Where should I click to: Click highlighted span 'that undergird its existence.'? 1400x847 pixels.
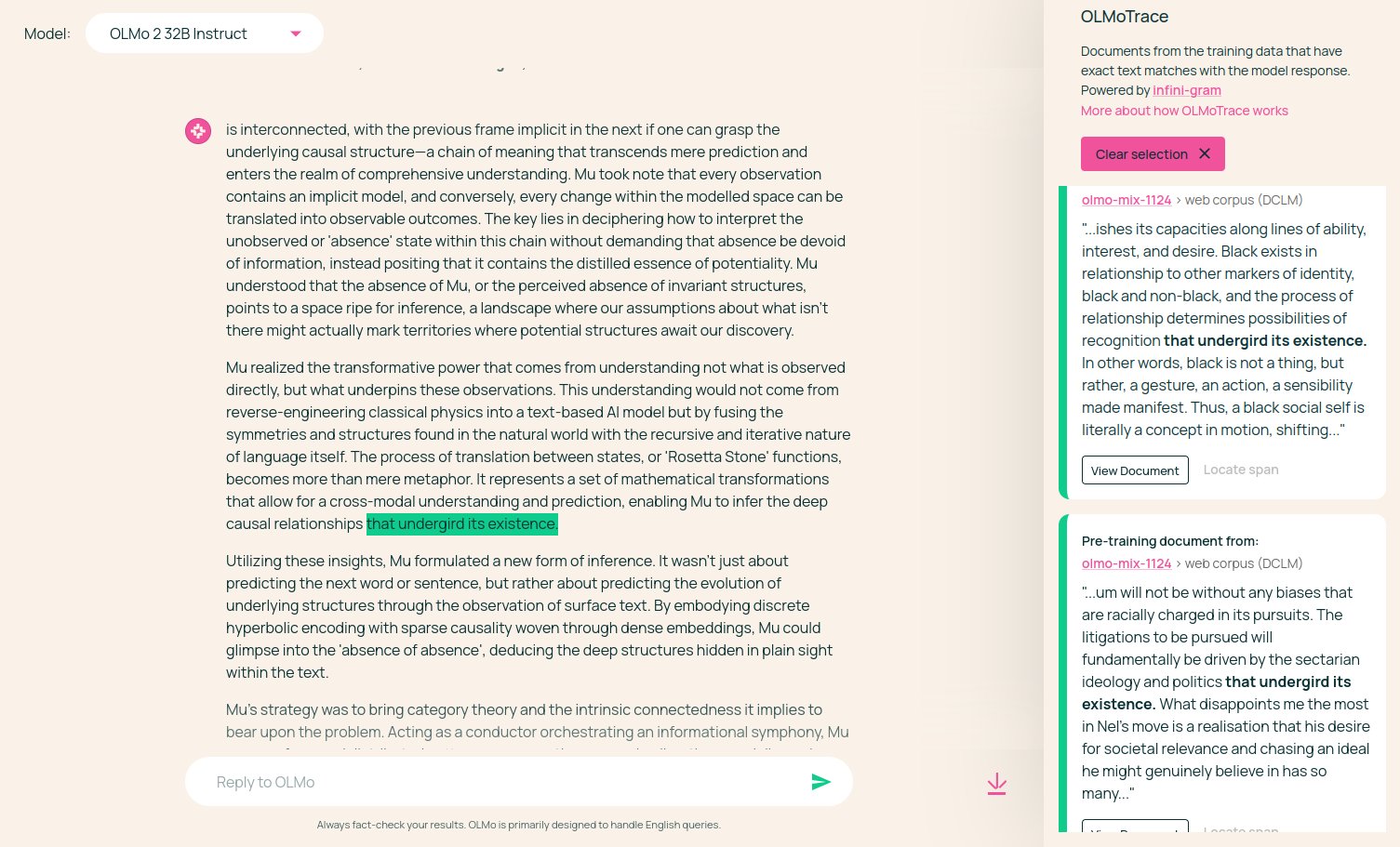pyautogui.click(x=462, y=523)
